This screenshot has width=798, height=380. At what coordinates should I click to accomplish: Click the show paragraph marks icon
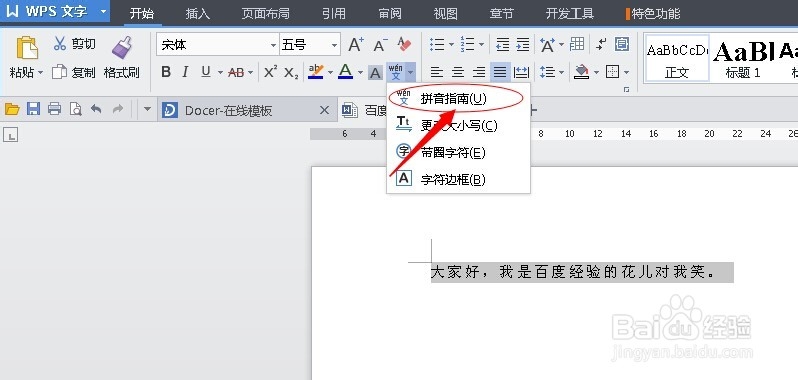tap(601, 44)
